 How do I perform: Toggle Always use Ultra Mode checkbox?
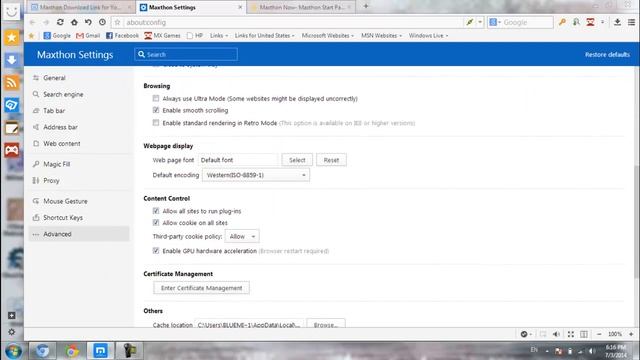pyautogui.click(x=156, y=98)
